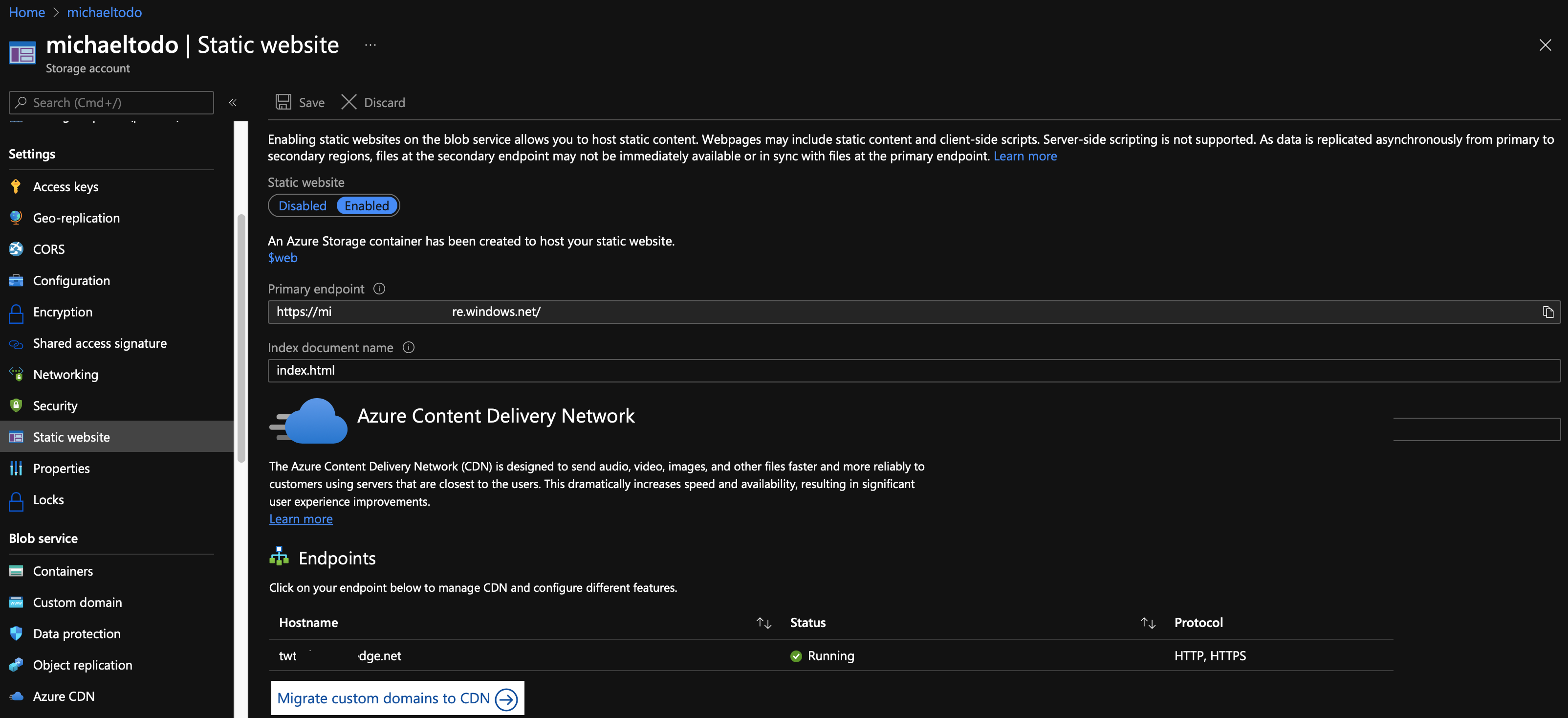Expand the Settings section in sidebar
Image resolution: width=1568 pixels, height=718 pixels.
tap(31, 152)
